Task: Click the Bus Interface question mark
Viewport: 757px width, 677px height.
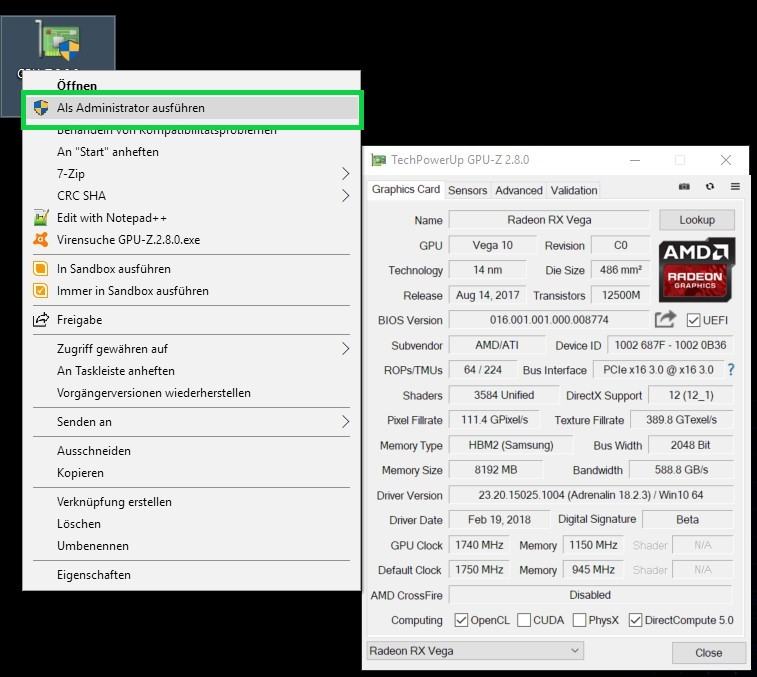Action: click(731, 370)
